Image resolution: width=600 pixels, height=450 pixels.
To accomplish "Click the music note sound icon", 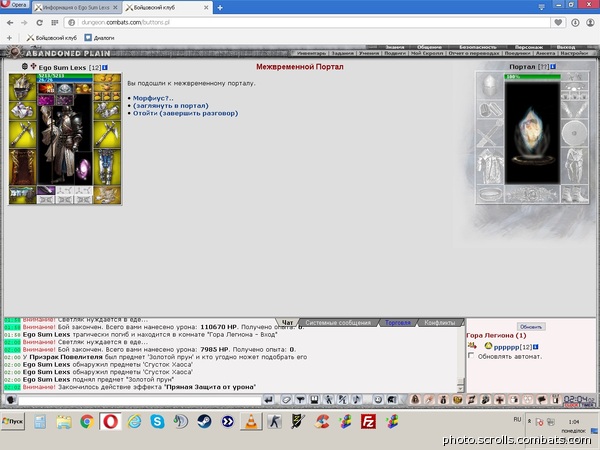I will pyautogui.click(x=356, y=400).
